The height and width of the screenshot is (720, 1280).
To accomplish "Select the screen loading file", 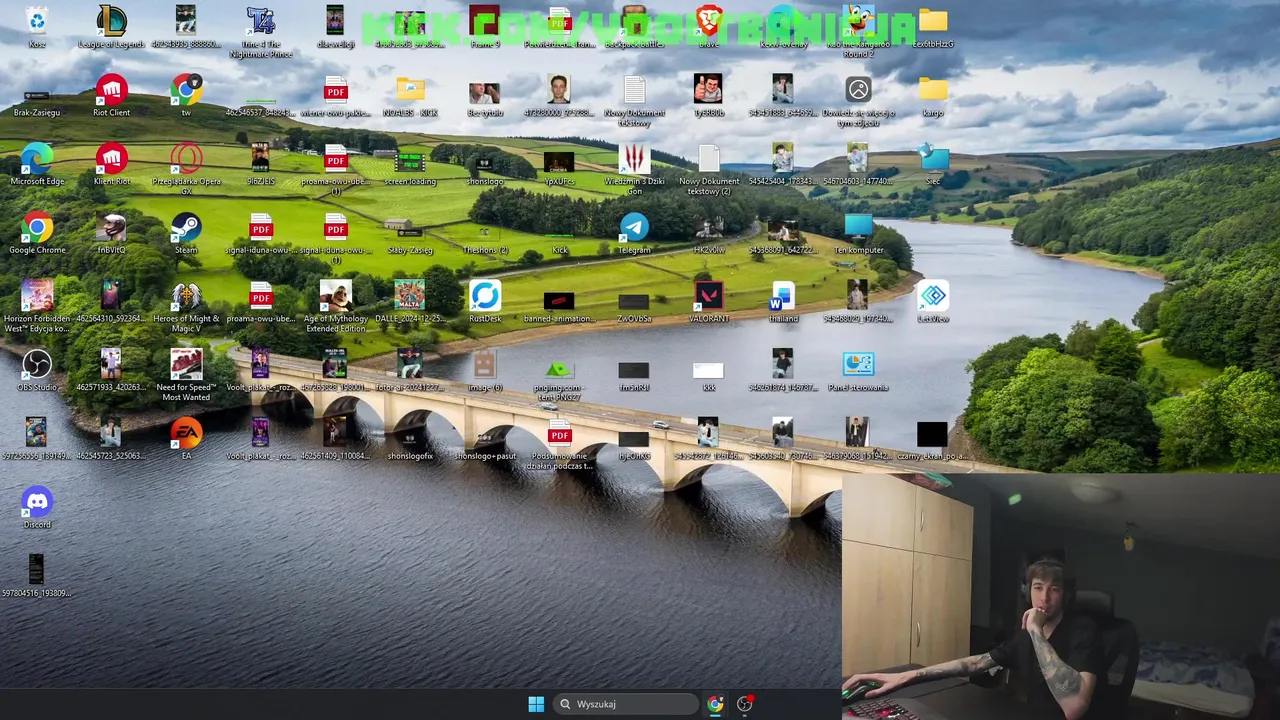I will [410, 164].
